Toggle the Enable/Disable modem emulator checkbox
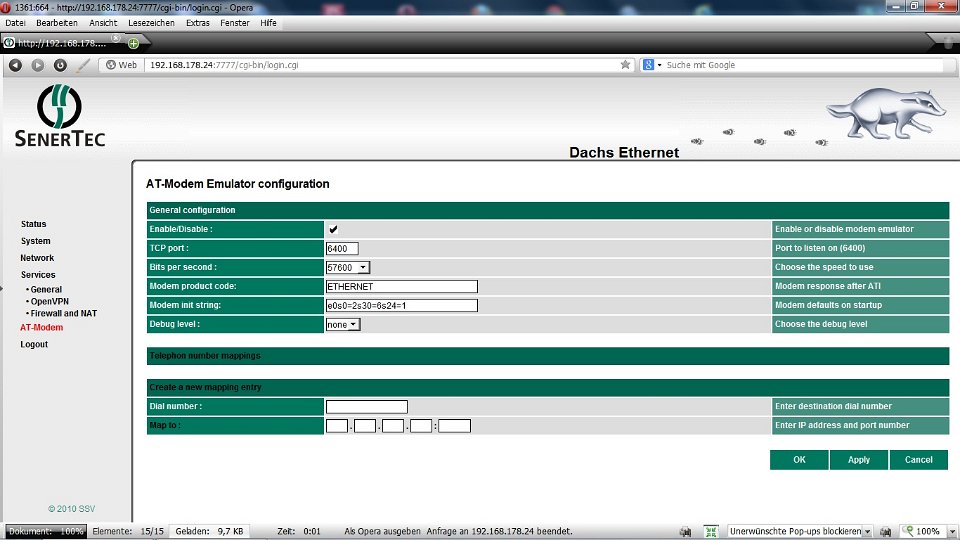Viewport: 960px width, 540px height. tap(333, 230)
